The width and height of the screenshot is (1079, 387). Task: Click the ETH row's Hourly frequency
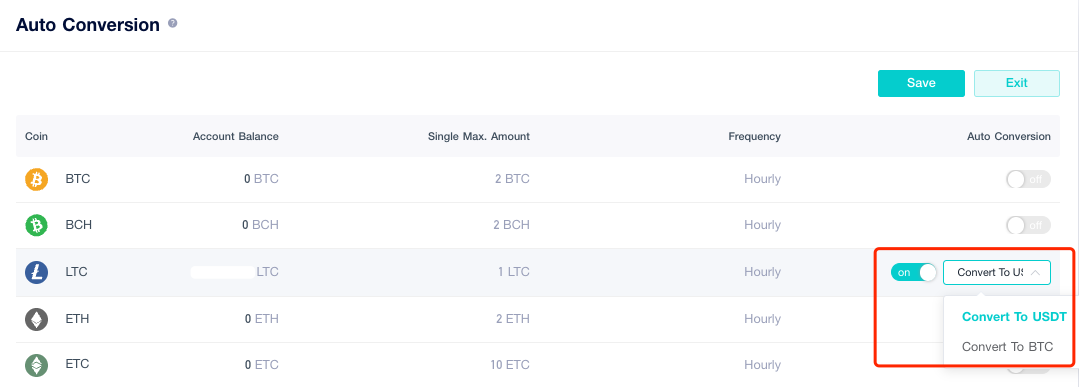(x=762, y=319)
